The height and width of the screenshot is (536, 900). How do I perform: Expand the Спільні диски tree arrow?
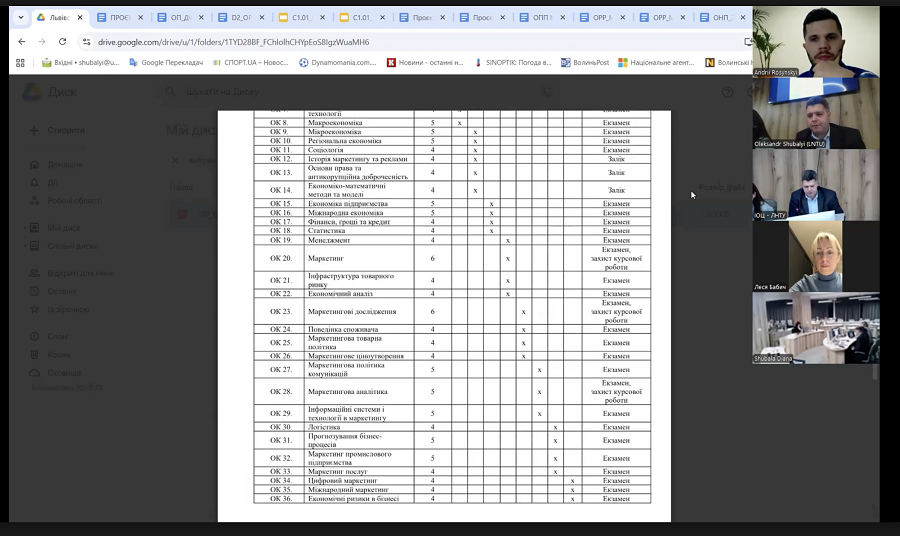(23, 246)
